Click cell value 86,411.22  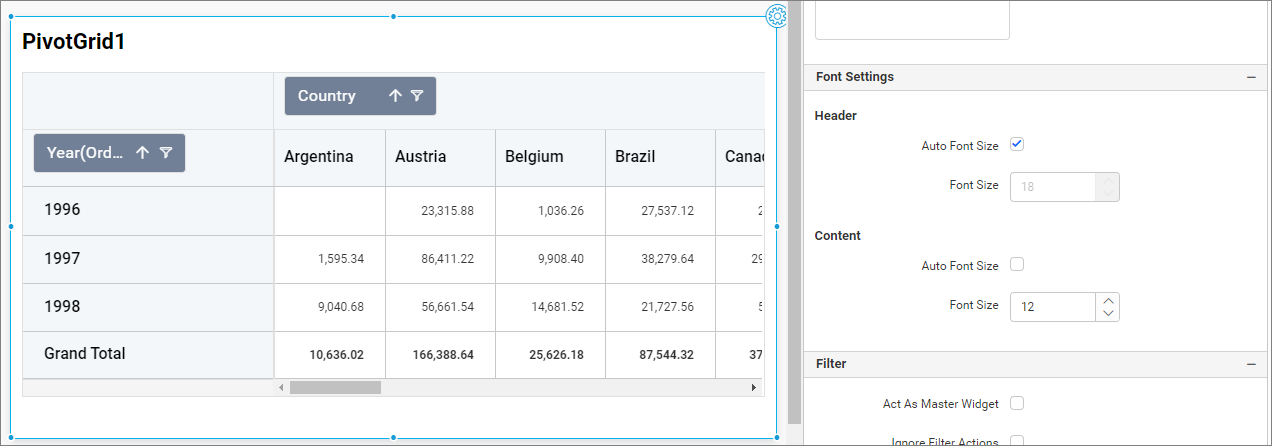pyautogui.click(x=447, y=259)
